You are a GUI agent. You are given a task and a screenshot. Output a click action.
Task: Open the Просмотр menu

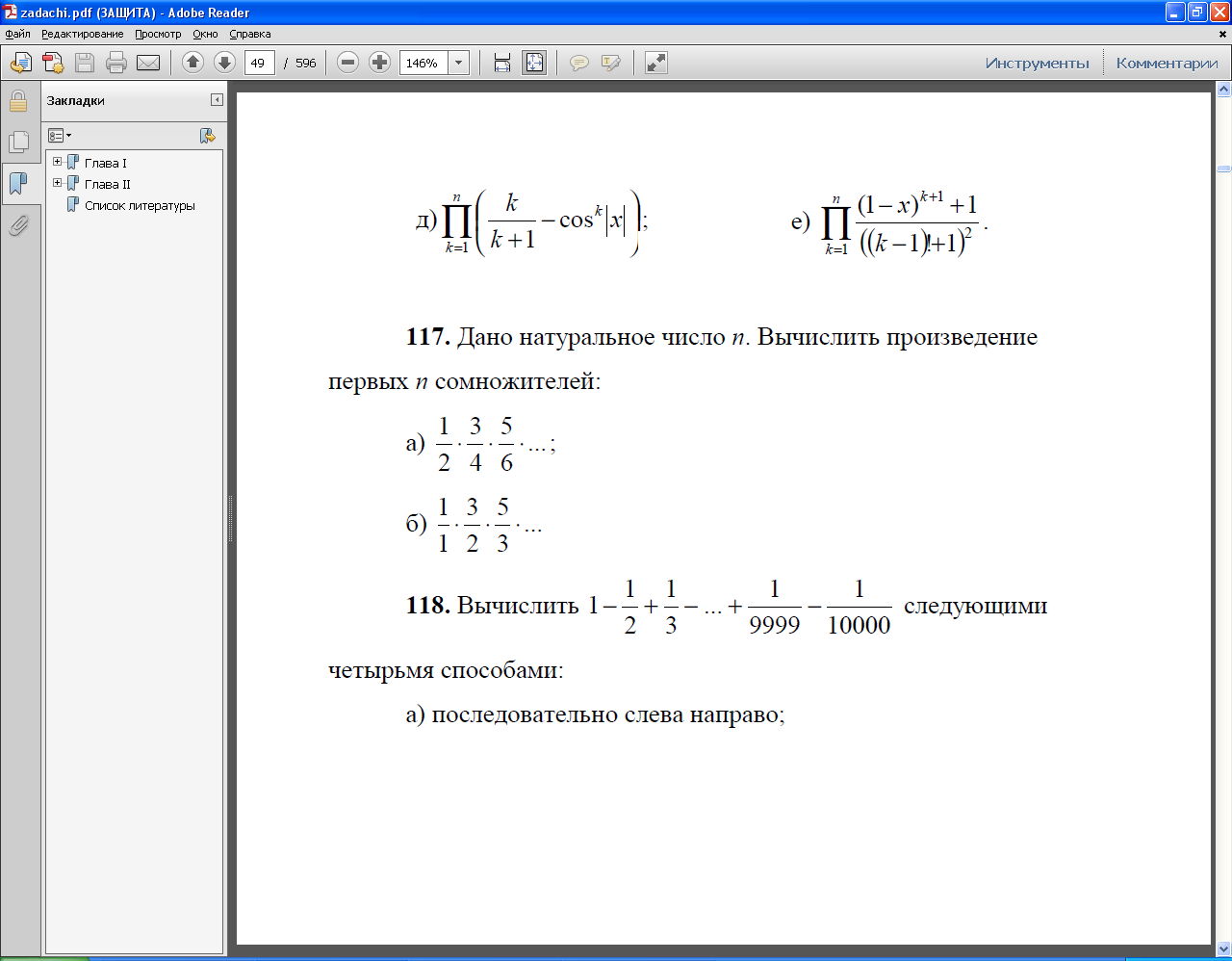point(158,34)
